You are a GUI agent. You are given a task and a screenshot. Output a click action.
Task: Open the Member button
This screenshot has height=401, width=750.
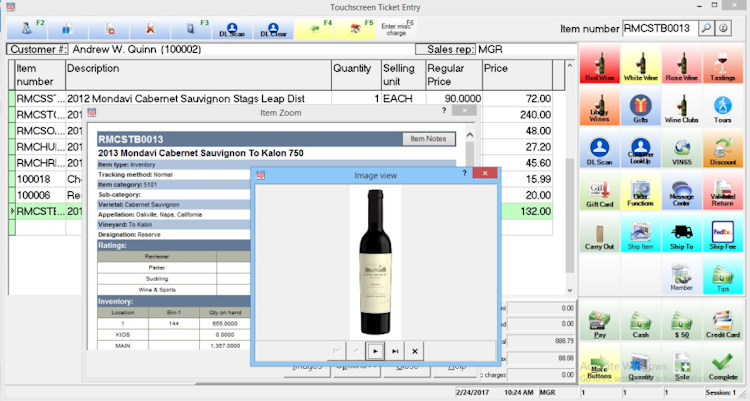point(682,274)
